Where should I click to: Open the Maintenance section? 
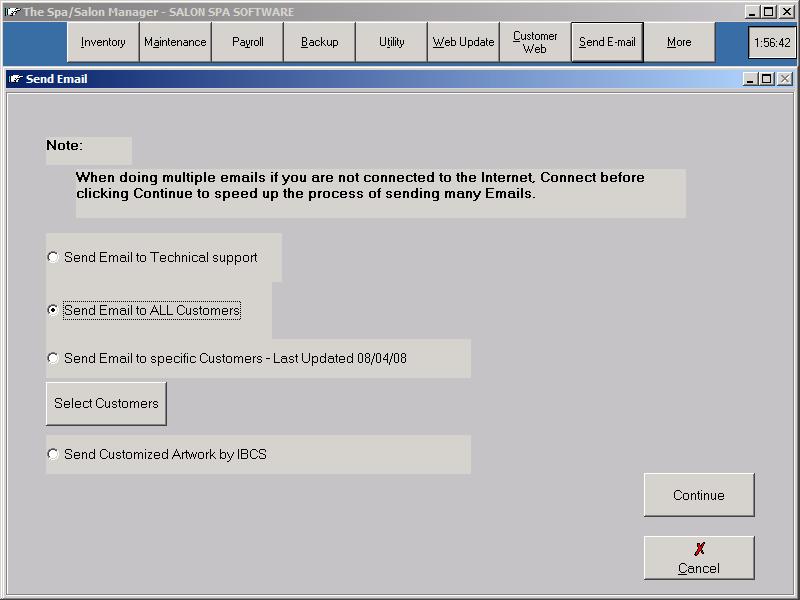tap(175, 42)
